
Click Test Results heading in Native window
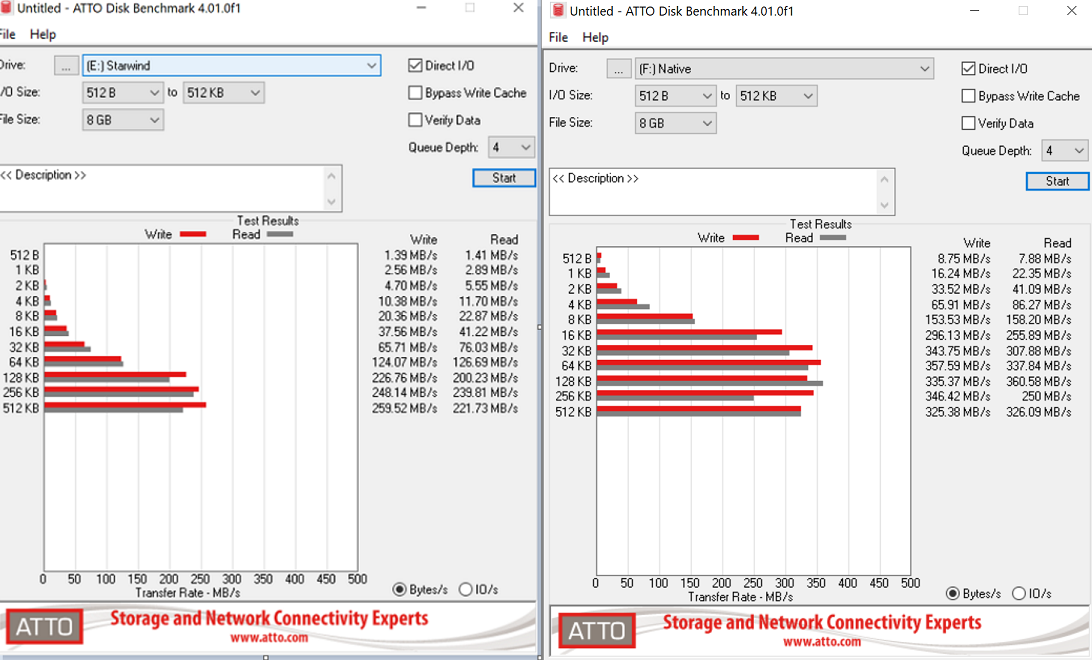pos(820,224)
